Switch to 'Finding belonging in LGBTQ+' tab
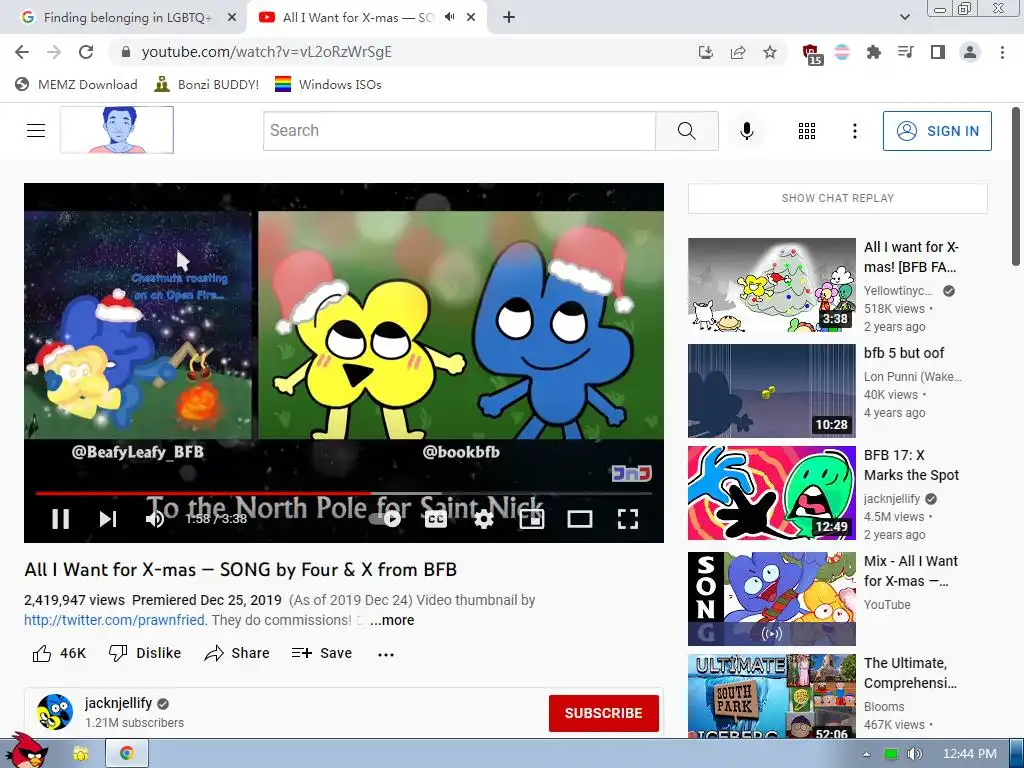1024x768 pixels. pyautogui.click(x=127, y=18)
